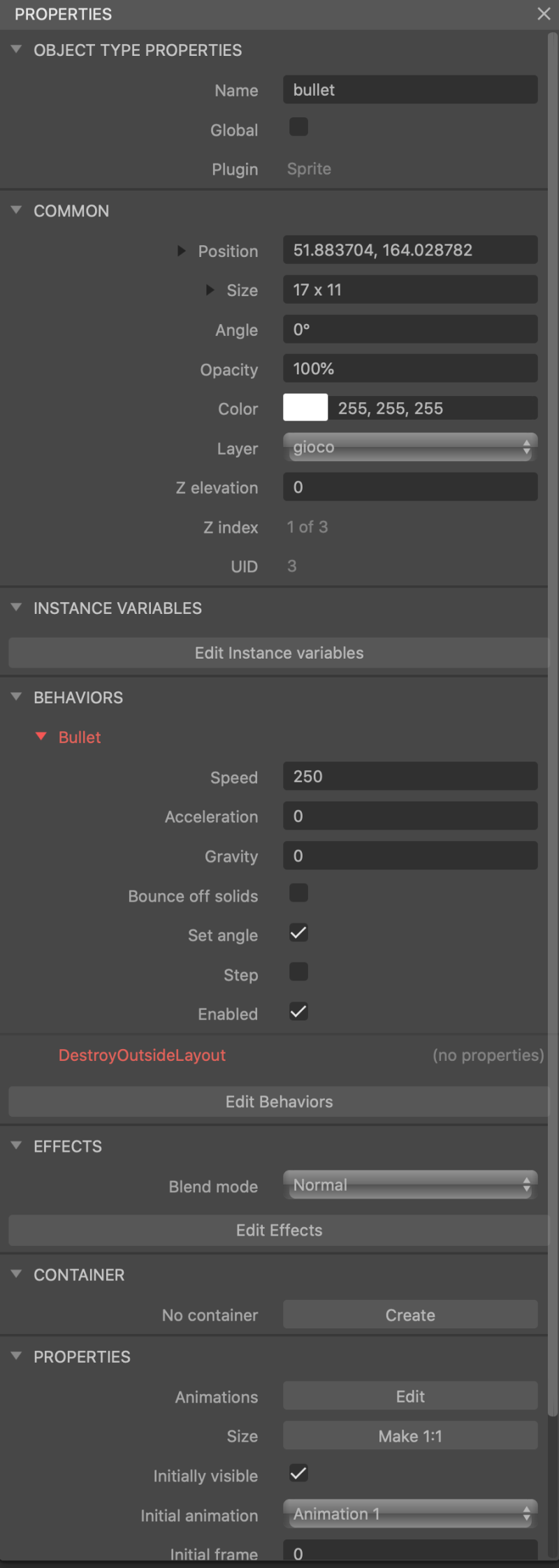Enable Bounce off solids checkbox
The height and width of the screenshot is (1568, 559).
[x=298, y=893]
